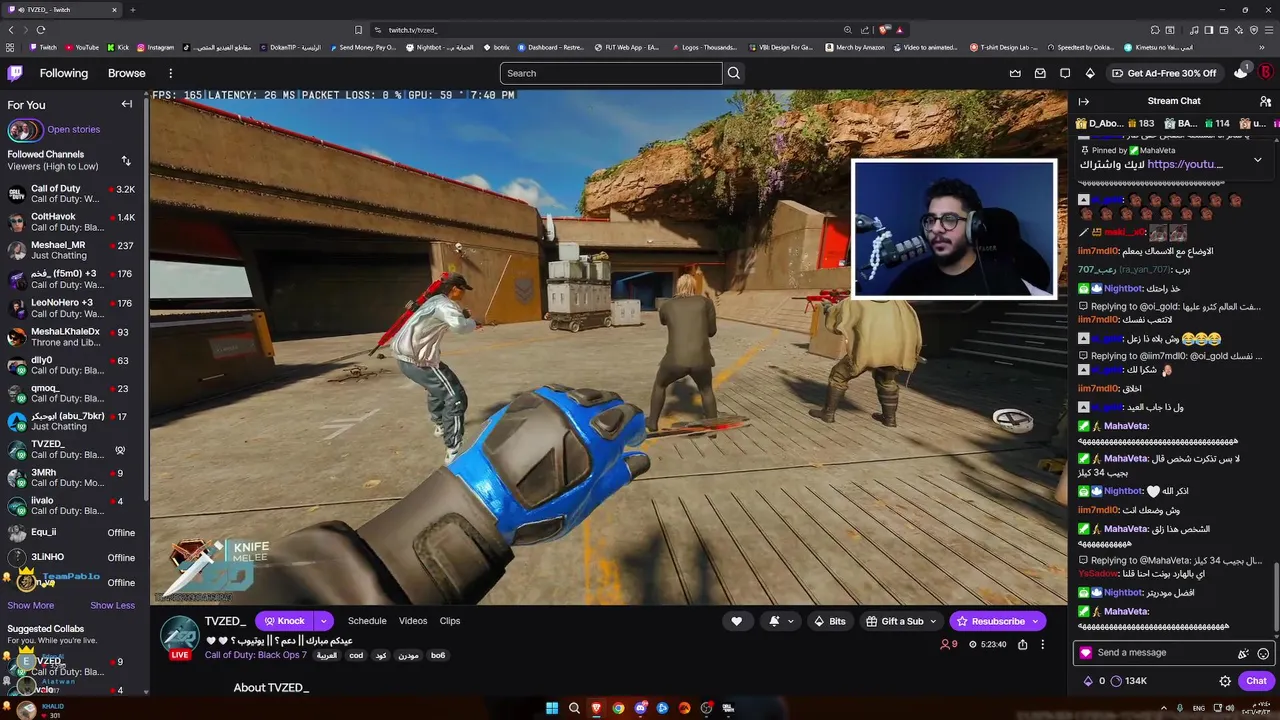The width and height of the screenshot is (1280, 720).
Task: Open the three-dot stream options menu
Action: pyautogui.click(x=1042, y=644)
